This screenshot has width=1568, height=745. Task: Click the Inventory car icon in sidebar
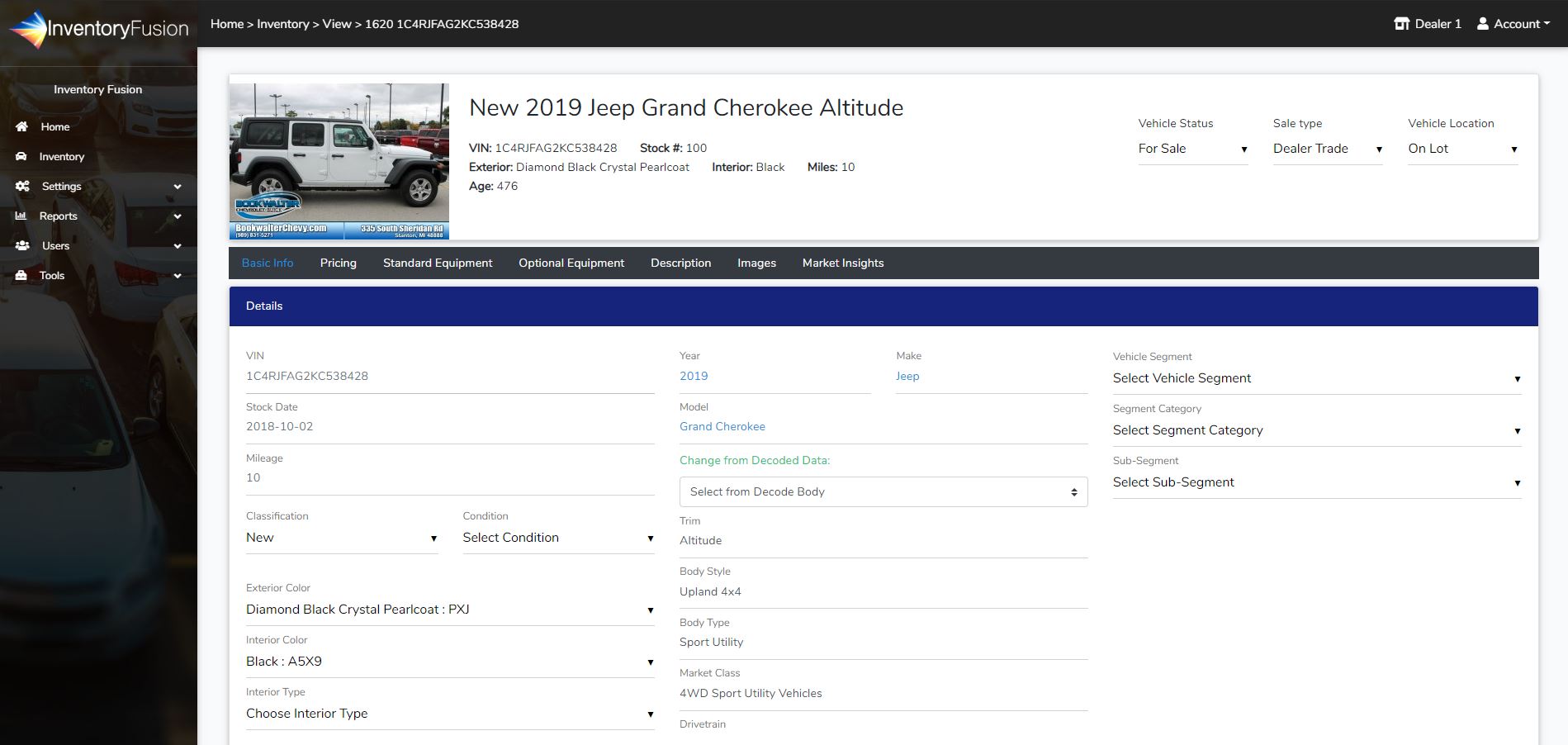click(x=21, y=156)
